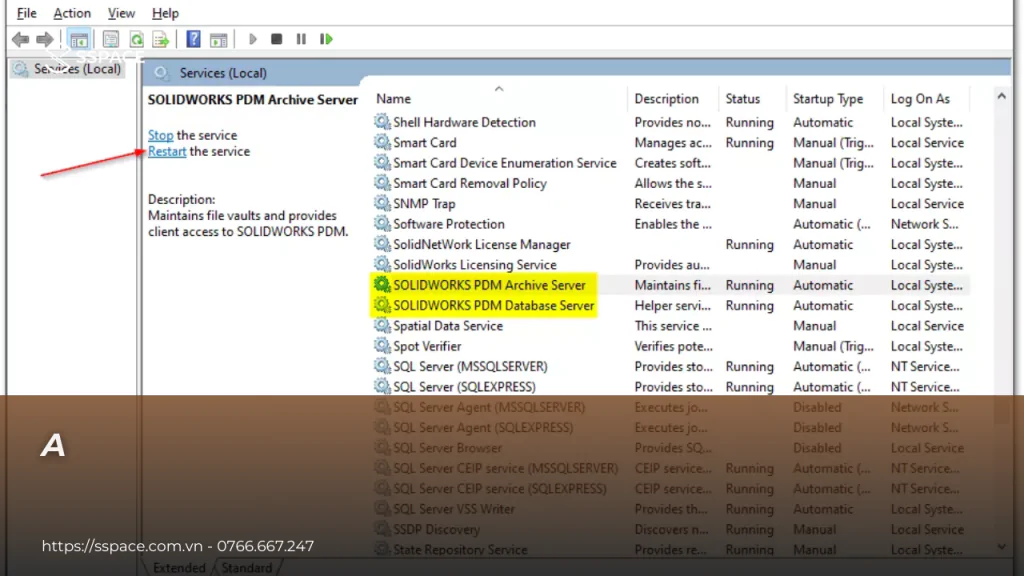Select the SQL Server Browser row

pyautogui.click(x=669, y=447)
